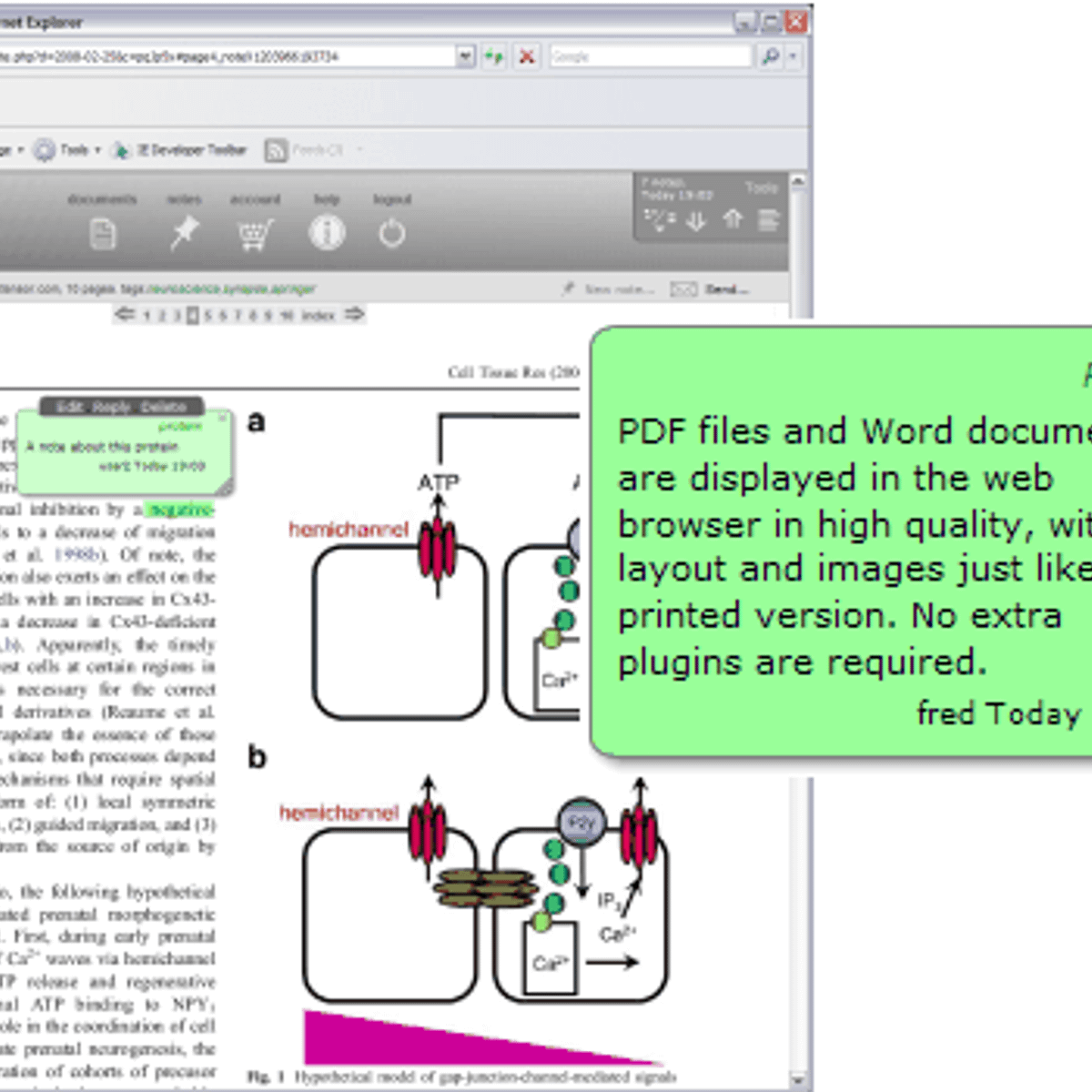Expand the address bar dropdown
1092x1092 pixels.
pos(466,56)
